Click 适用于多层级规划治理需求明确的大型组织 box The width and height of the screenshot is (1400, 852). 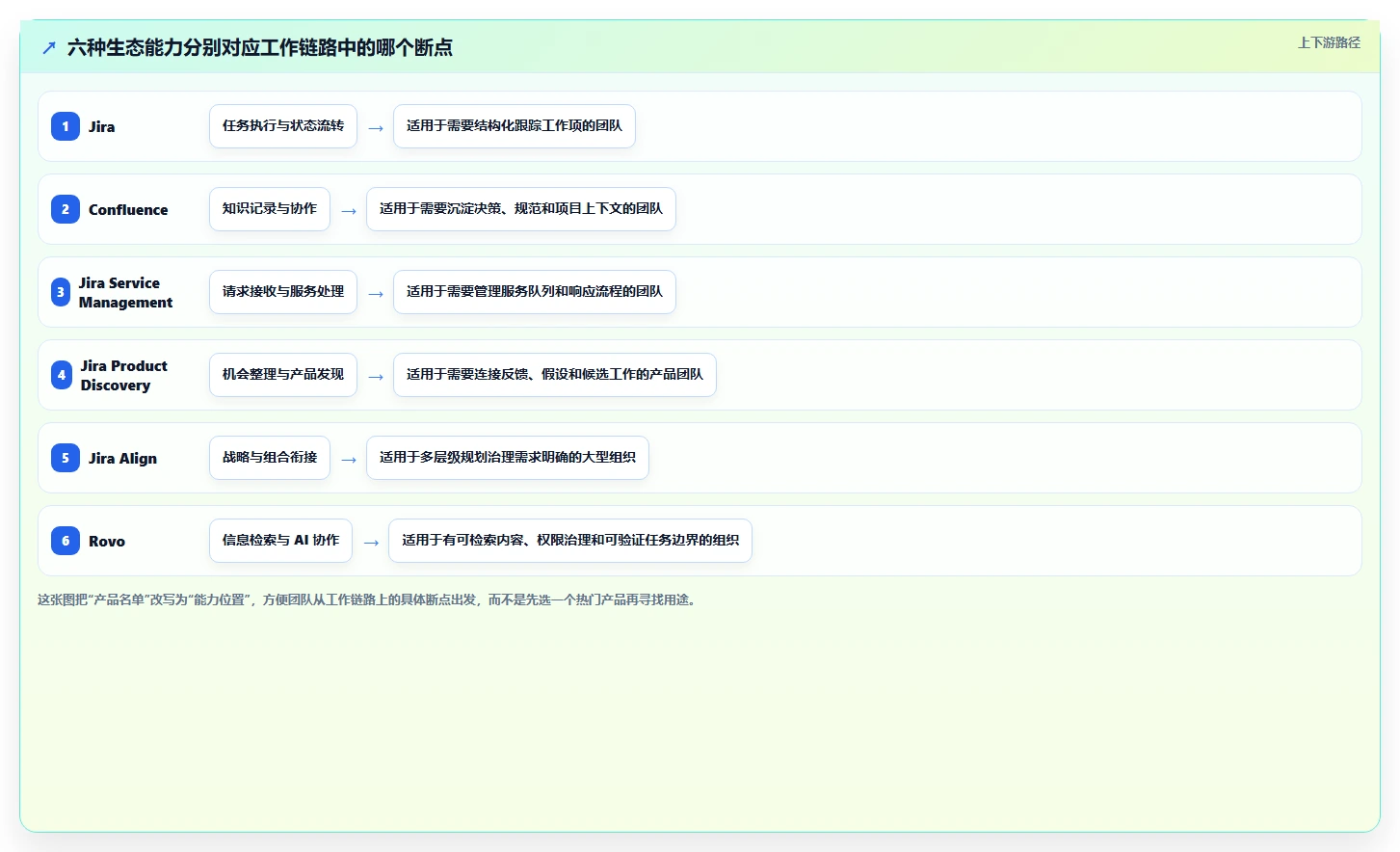coord(508,458)
